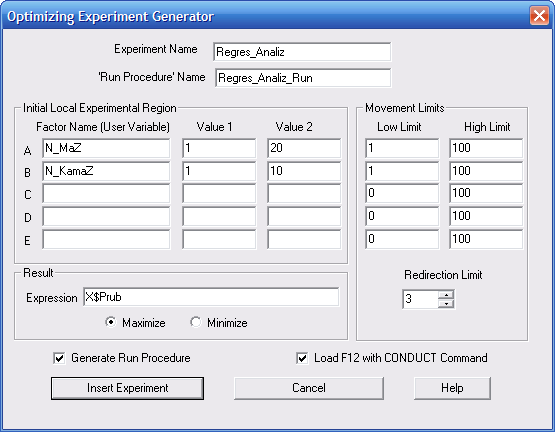Click the Result Expression field X$Prub

pos(211,297)
